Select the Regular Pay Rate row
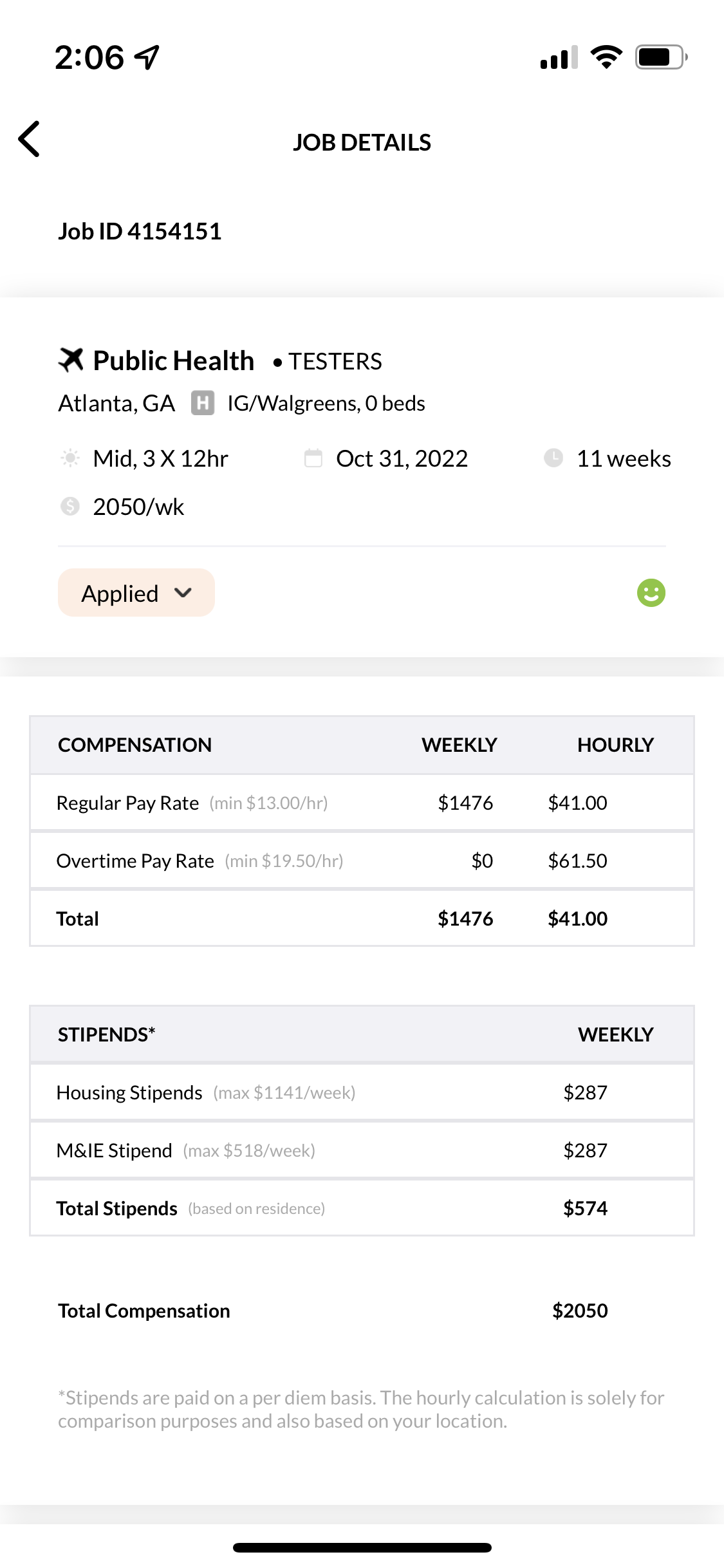The width and height of the screenshot is (724, 1568). click(x=362, y=803)
